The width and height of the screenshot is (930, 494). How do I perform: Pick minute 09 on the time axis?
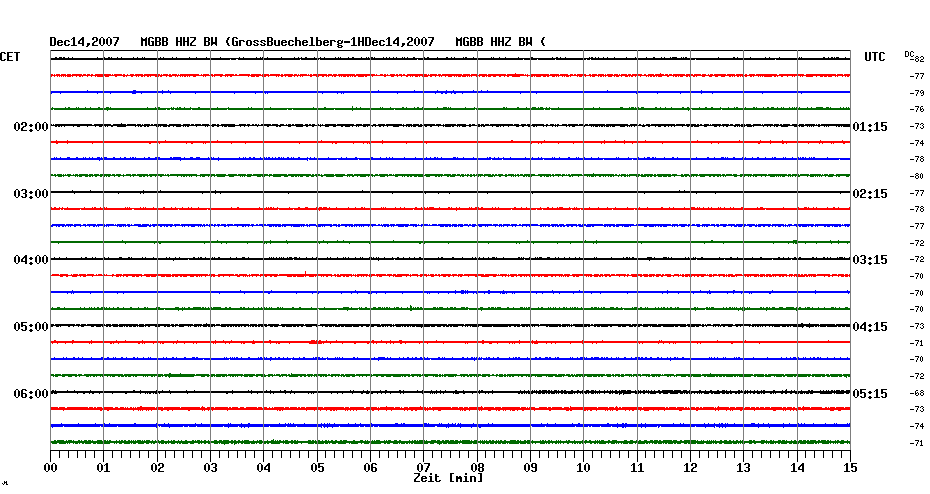coord(531,468)
